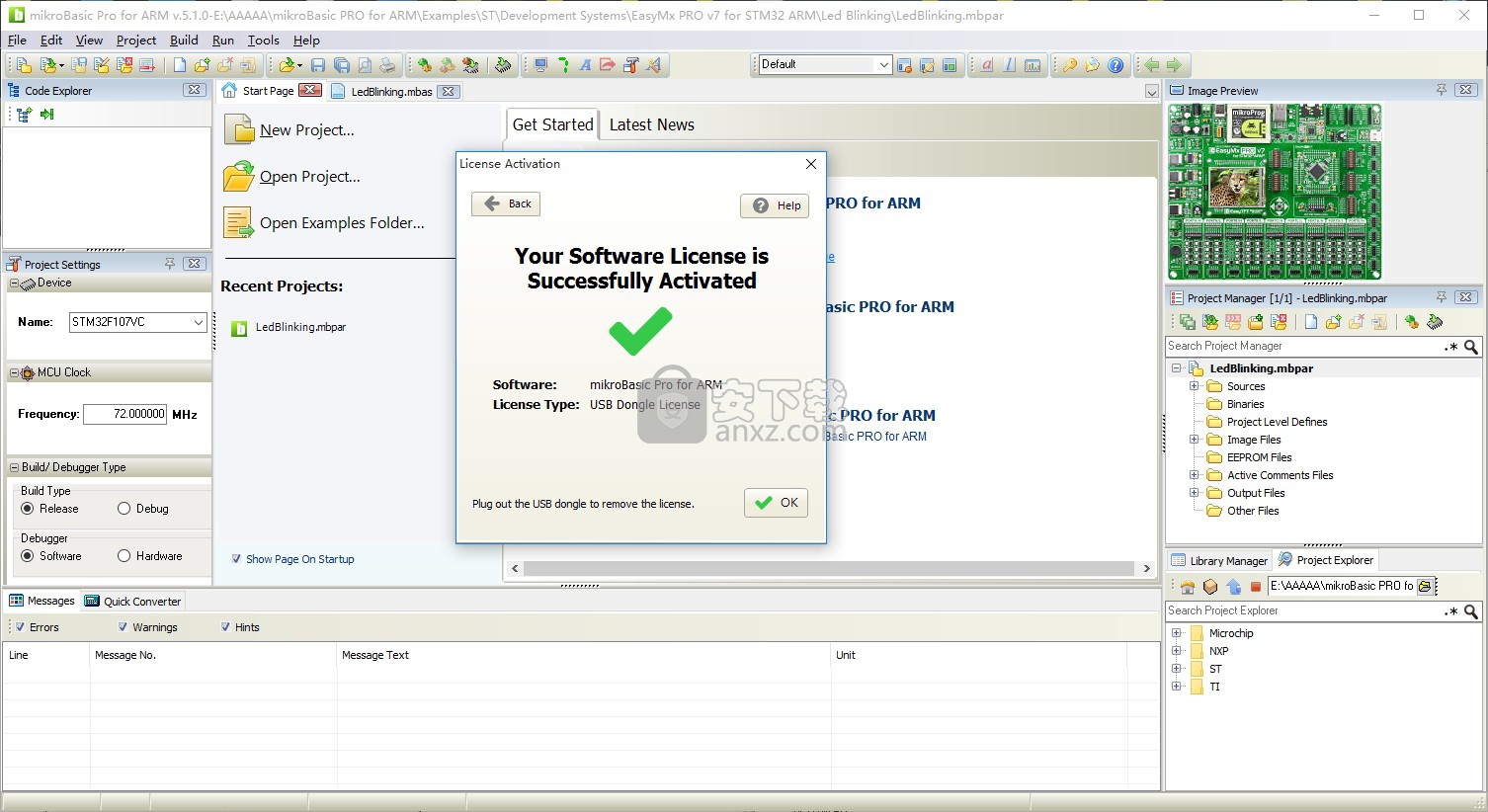Toggle the Warnings checkbox in Messages
This screenshot has height=812, width=1488.
click(x=123, y=627)
